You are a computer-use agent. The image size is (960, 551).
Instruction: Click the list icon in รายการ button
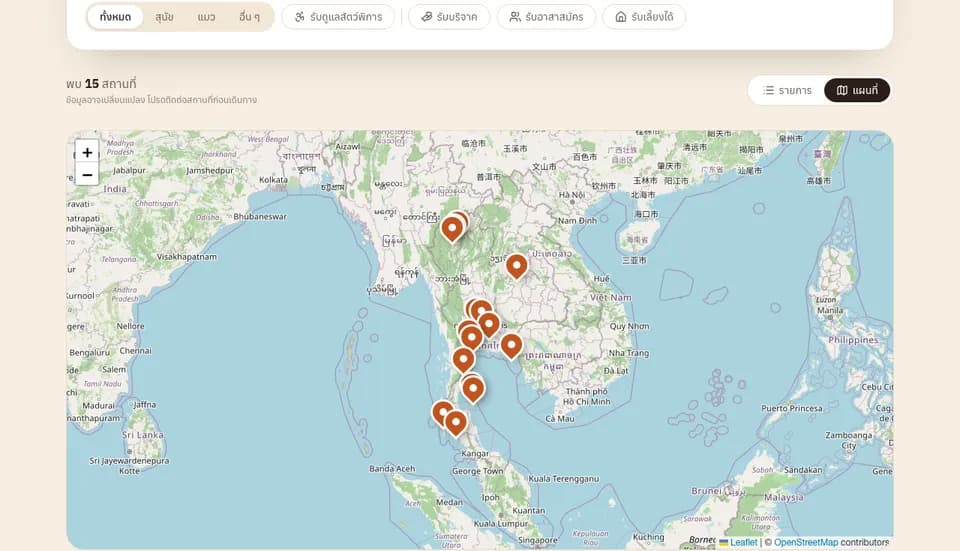(768, 90)
